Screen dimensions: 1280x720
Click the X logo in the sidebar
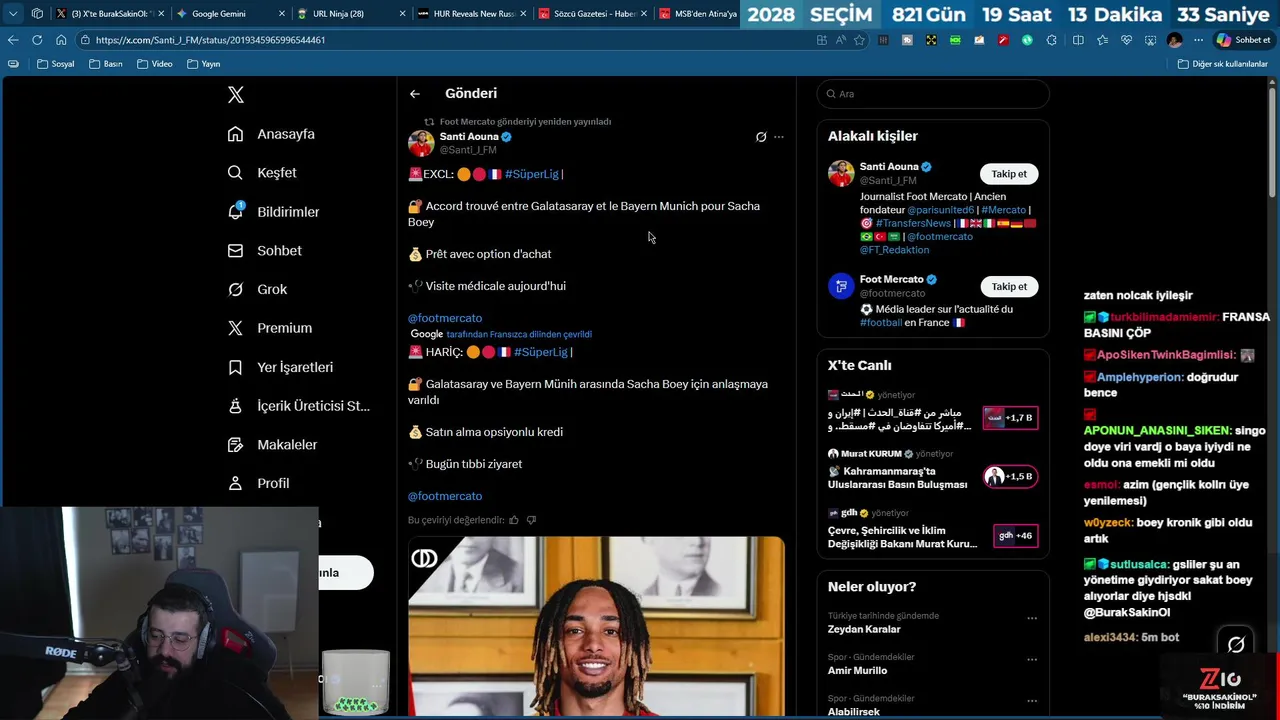(235, 95)
